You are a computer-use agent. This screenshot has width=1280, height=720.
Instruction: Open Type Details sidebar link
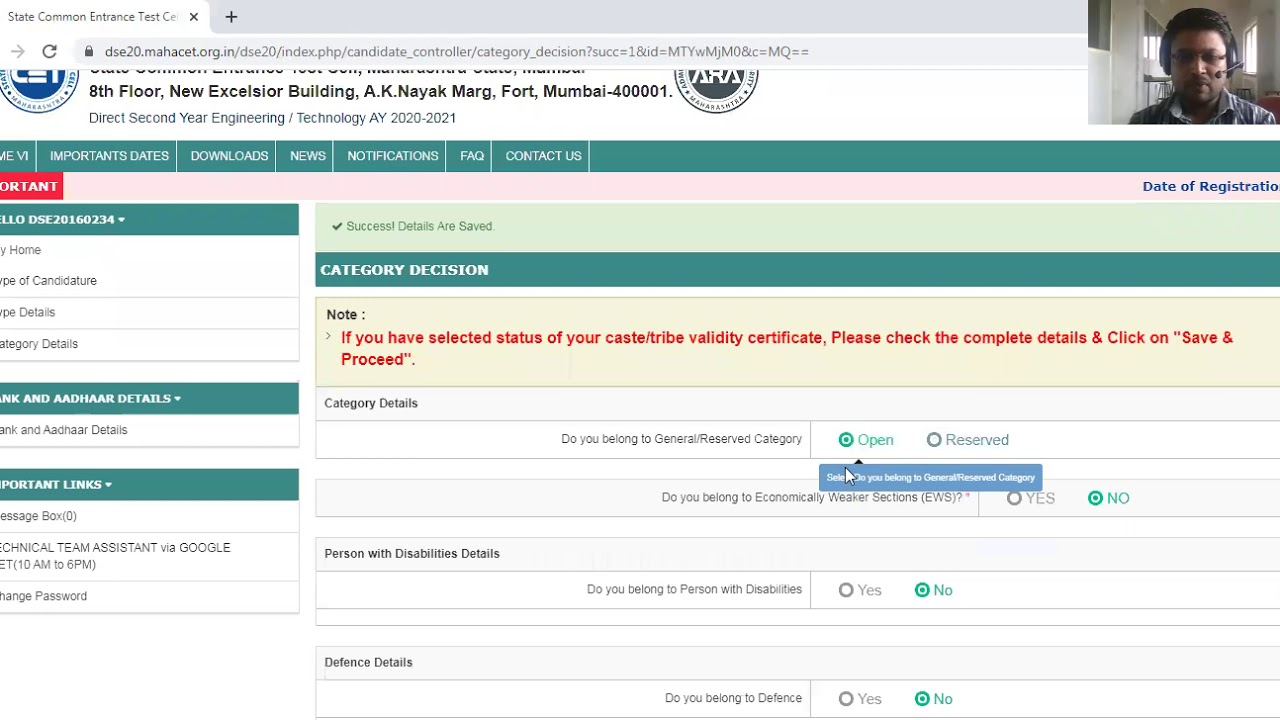27,312
